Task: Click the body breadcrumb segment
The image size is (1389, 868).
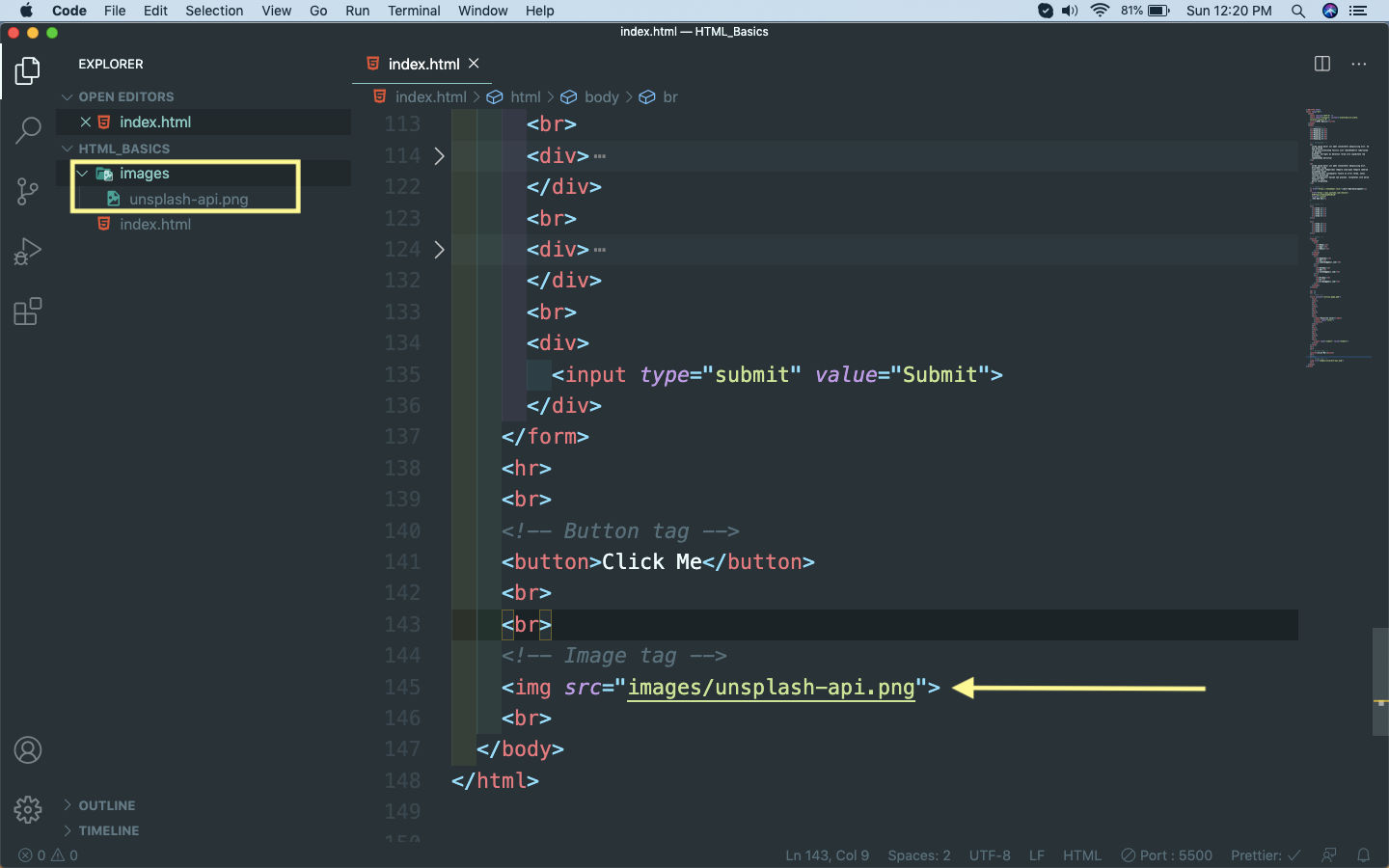Action: click(601, 97)
